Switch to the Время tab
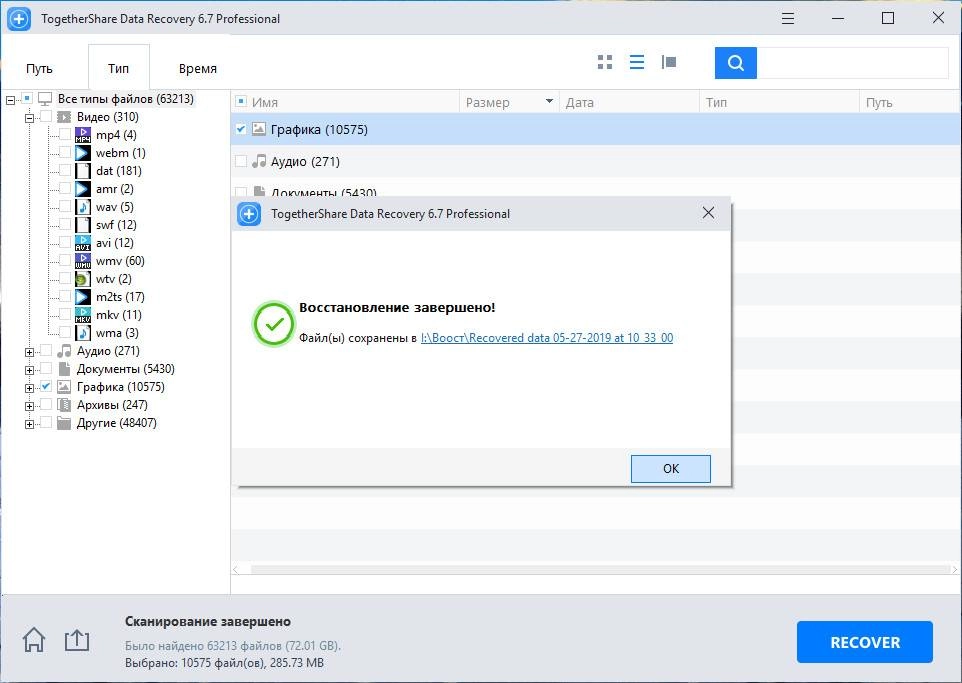962x683 pixels. [198, 68]
